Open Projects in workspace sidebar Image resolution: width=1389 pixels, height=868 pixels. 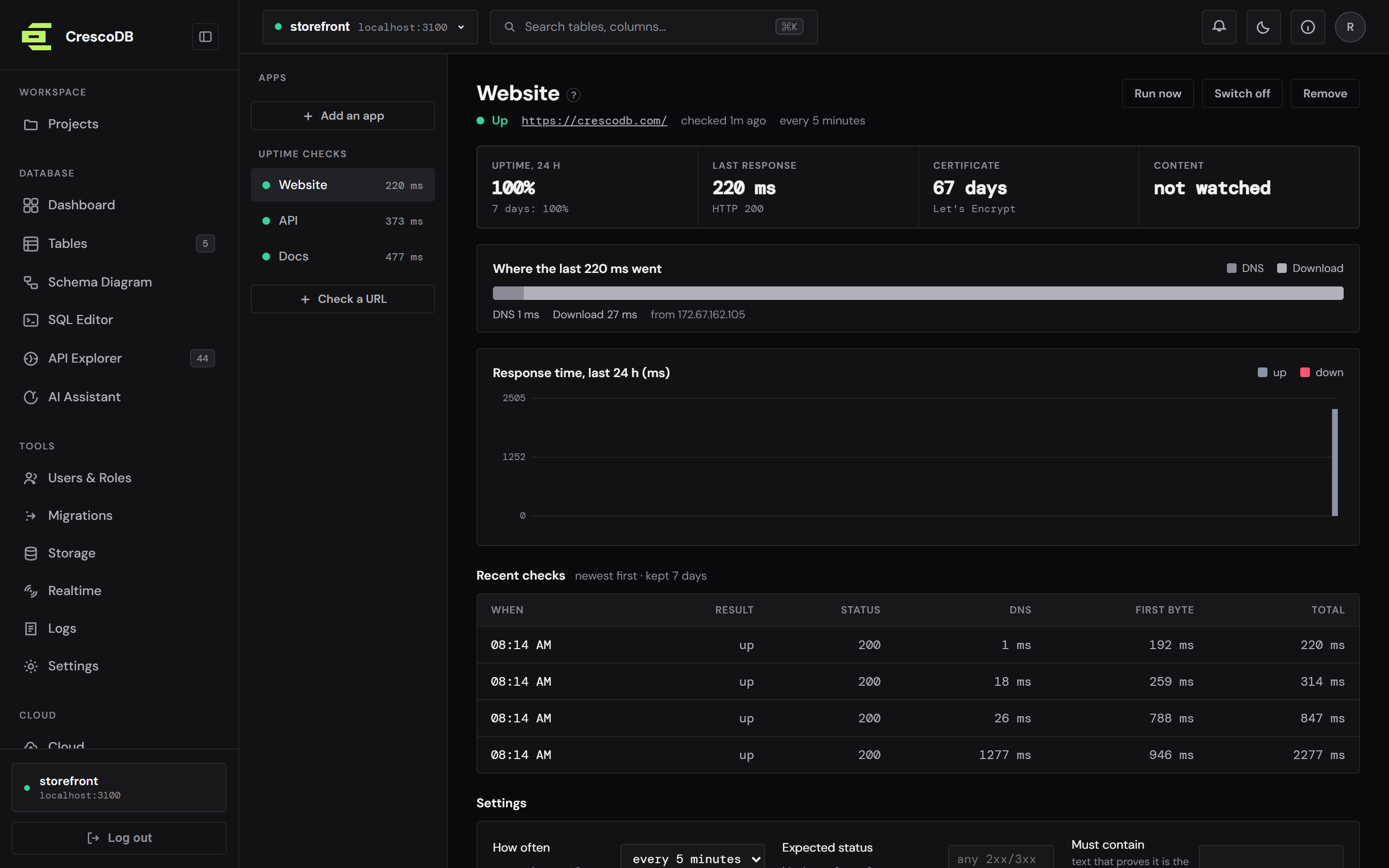pyautogui.click(x=119, y=124)
